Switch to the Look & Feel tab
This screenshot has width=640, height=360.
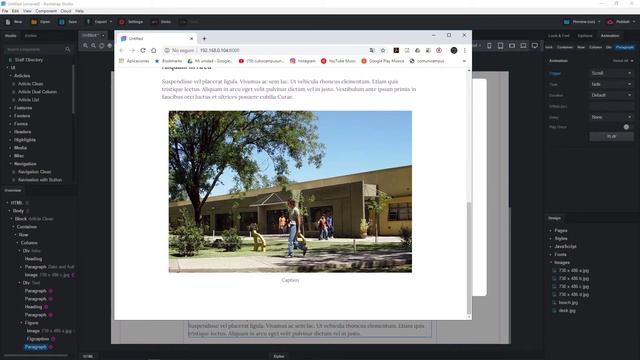[558, 36]
